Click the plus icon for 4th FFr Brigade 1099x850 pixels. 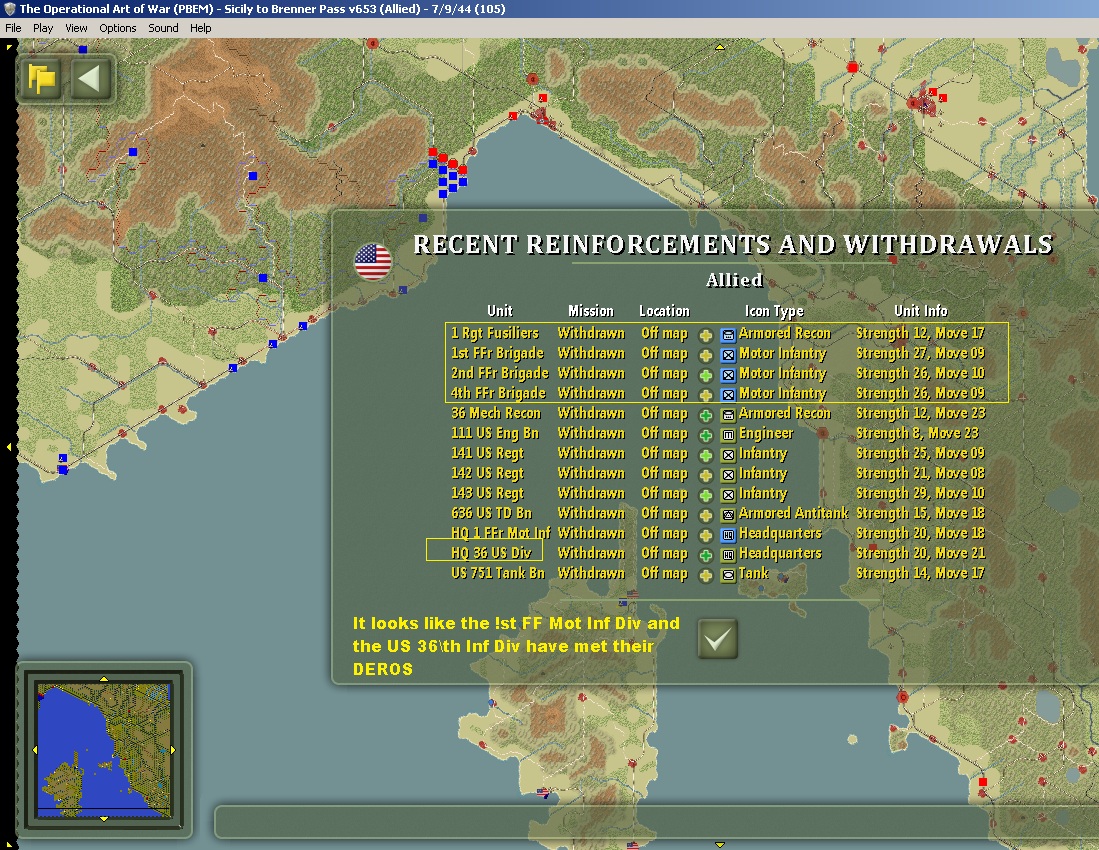coord(706,395)
